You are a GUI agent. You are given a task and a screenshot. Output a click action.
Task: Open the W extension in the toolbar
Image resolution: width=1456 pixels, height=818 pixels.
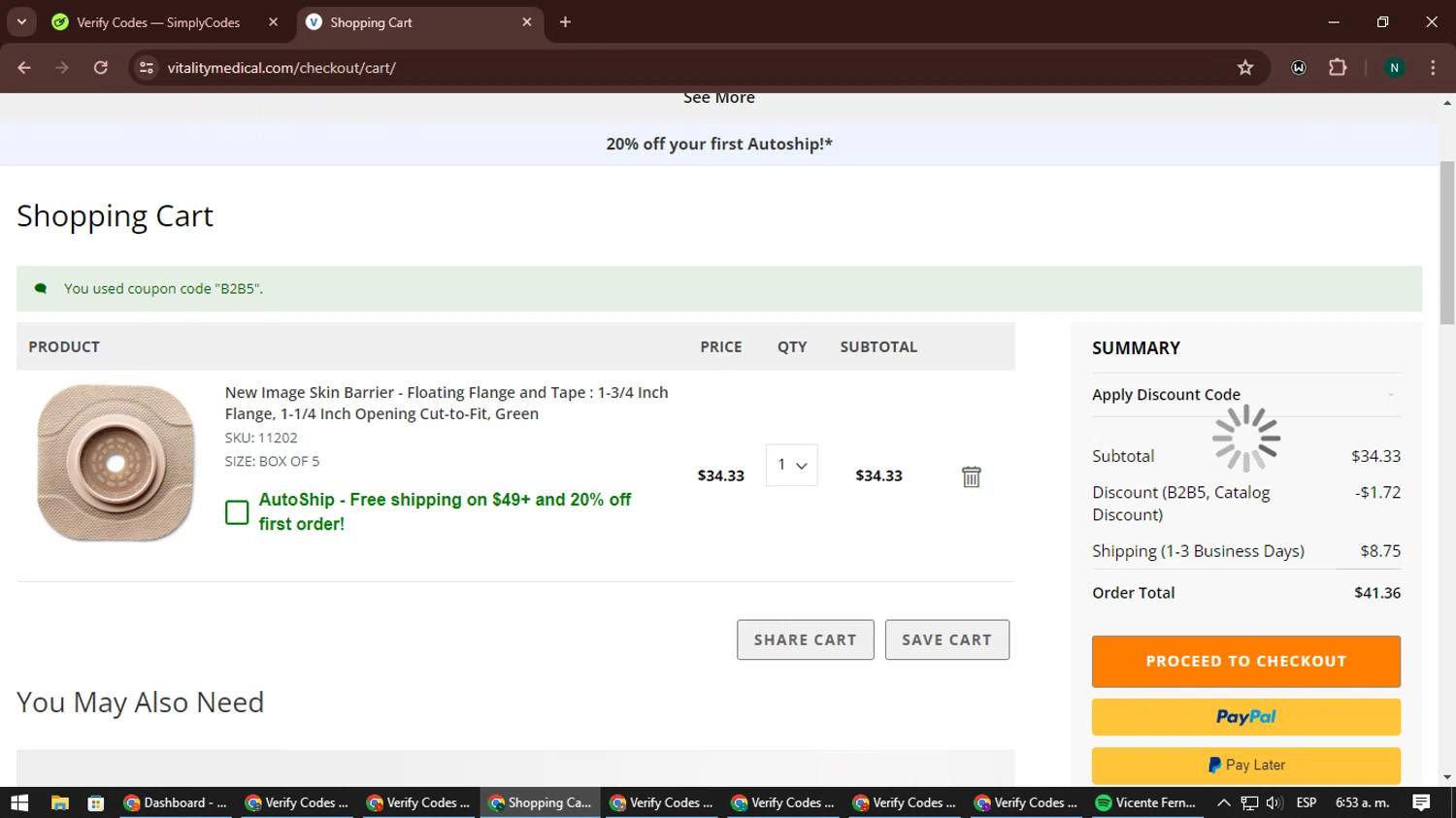point(1299,68)
